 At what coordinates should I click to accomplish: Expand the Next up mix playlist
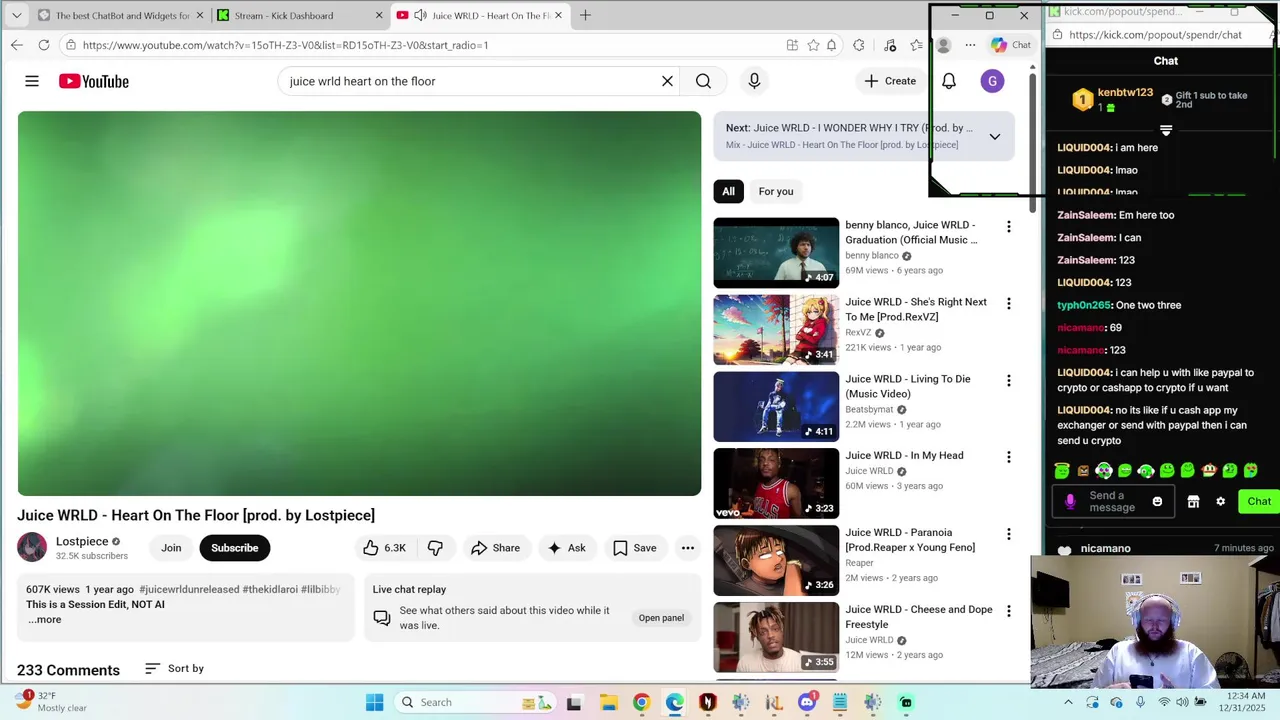coord(994,136)
